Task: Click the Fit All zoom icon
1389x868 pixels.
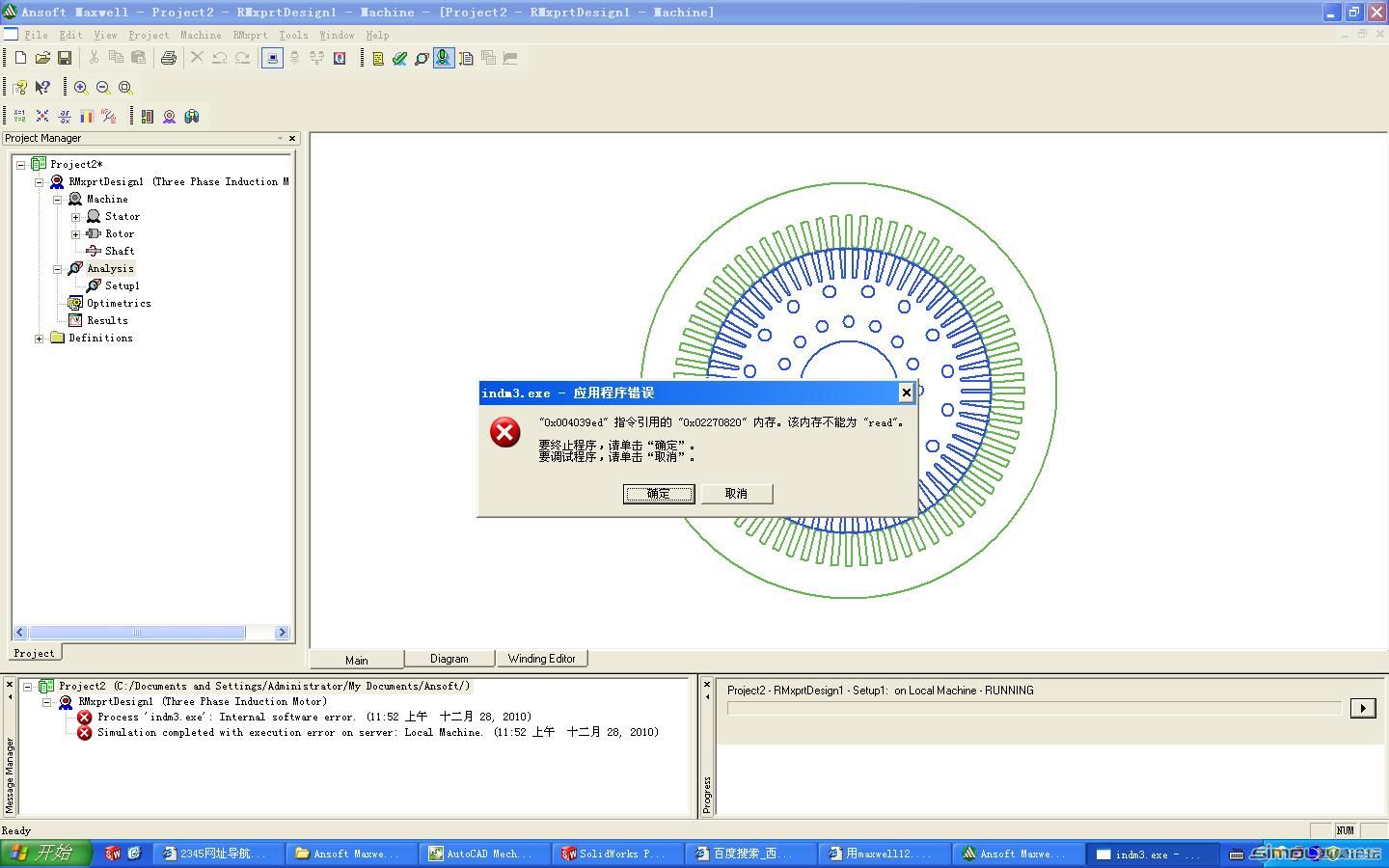Action: click(125, 87)
